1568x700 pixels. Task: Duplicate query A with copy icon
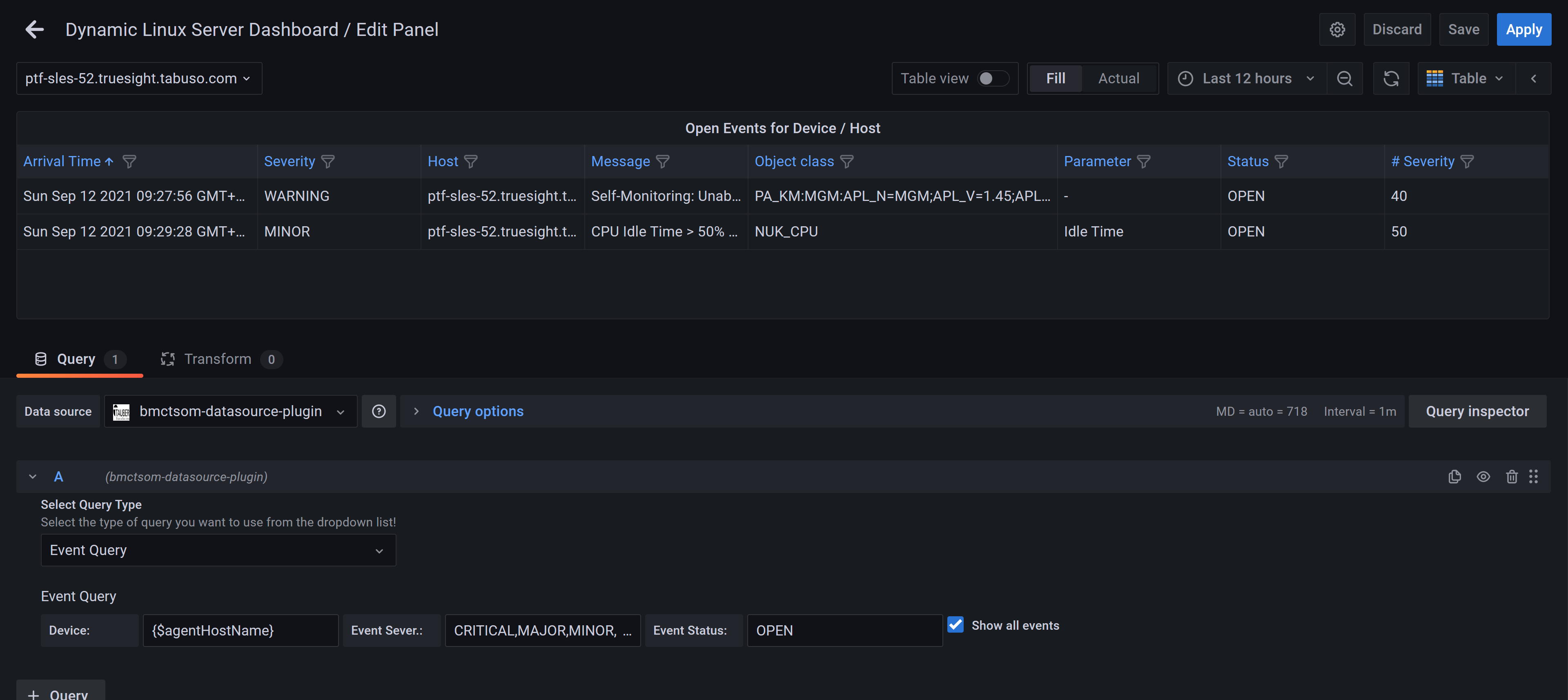(1455, 477)
